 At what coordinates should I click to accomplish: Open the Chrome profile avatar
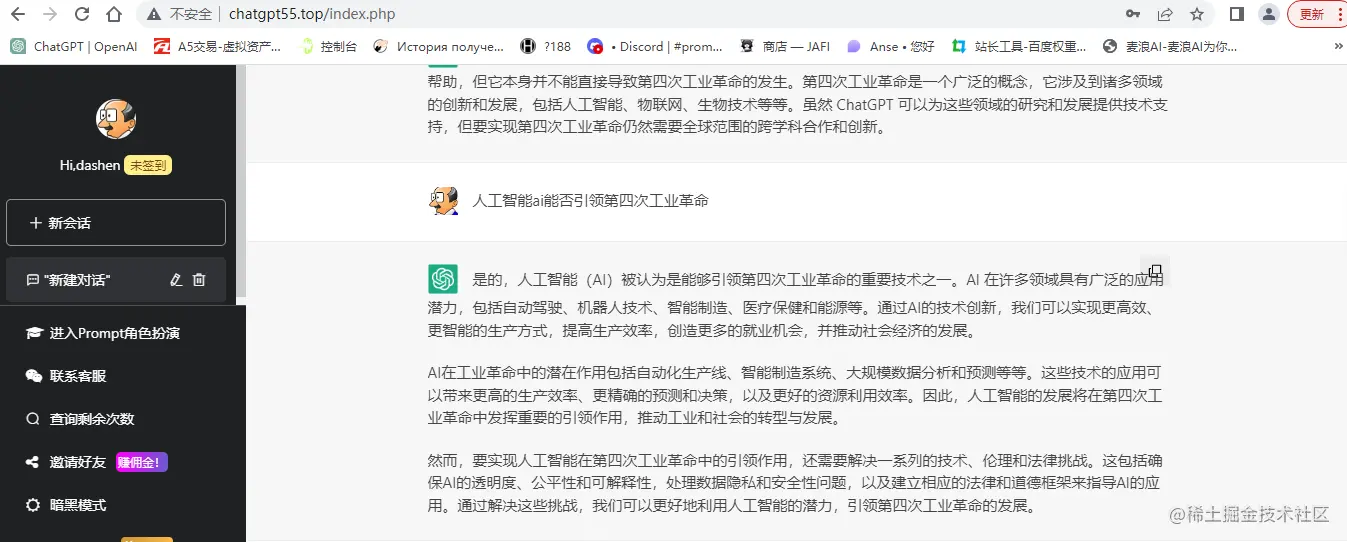(x=1269, y=14)
